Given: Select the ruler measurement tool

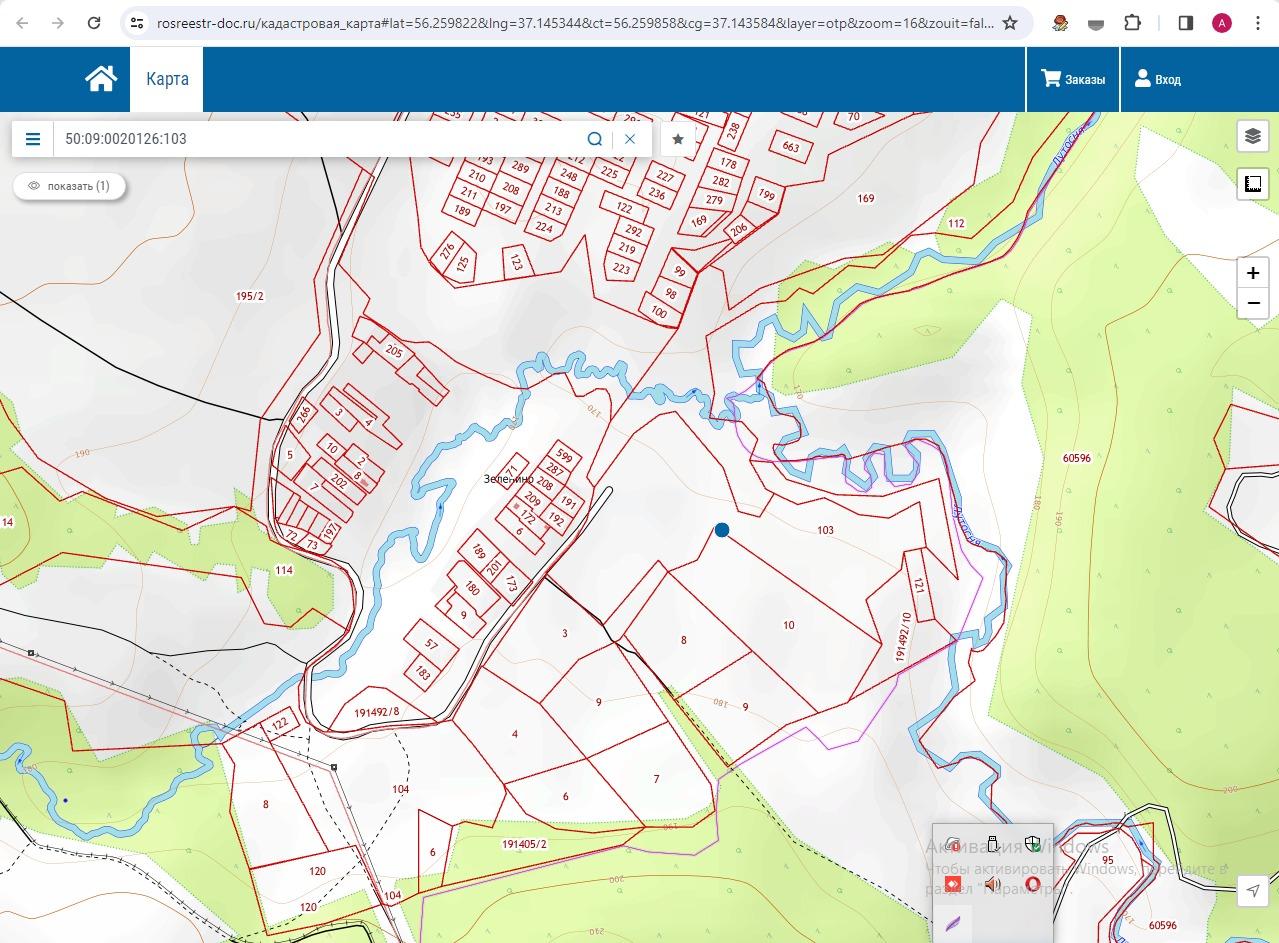Looking at the screenshot, I should (x=1253, y=184).
